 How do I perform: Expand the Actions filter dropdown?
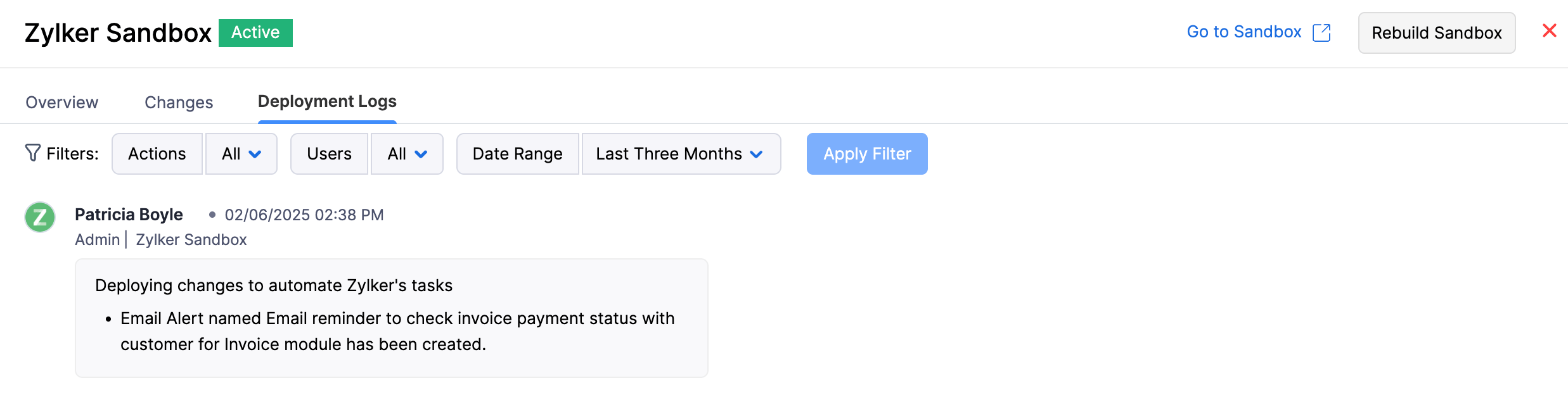[241, 153]
